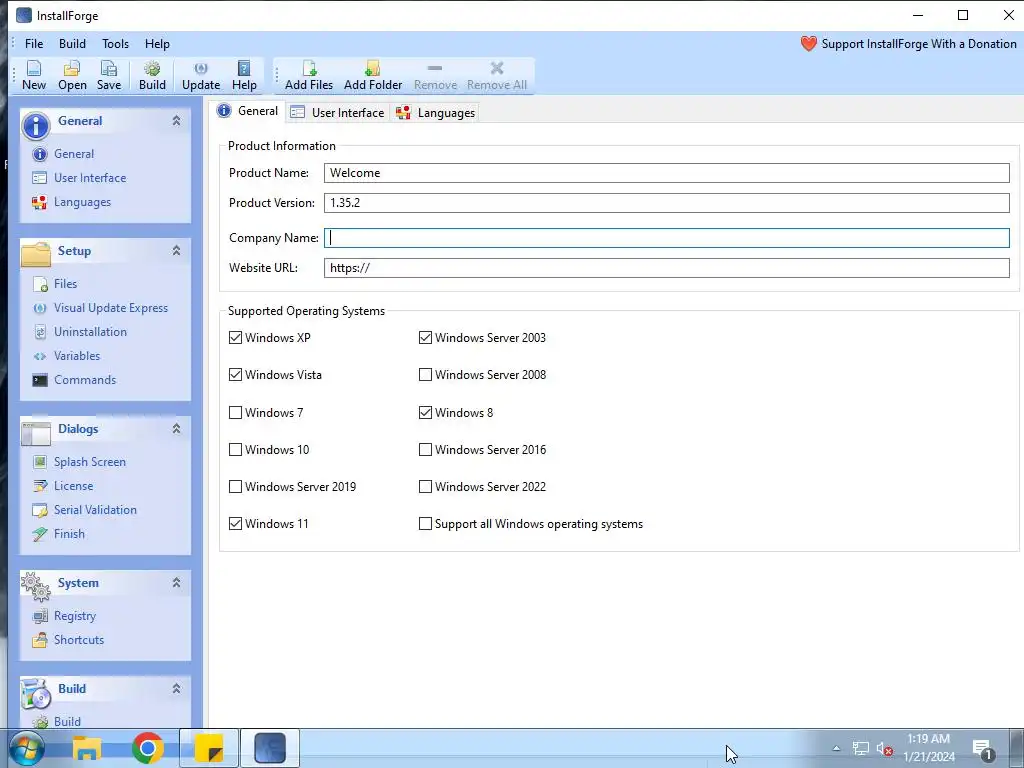
Task: Collapse the Dialogs sidebar section
Action: click(x=176, y=429)
